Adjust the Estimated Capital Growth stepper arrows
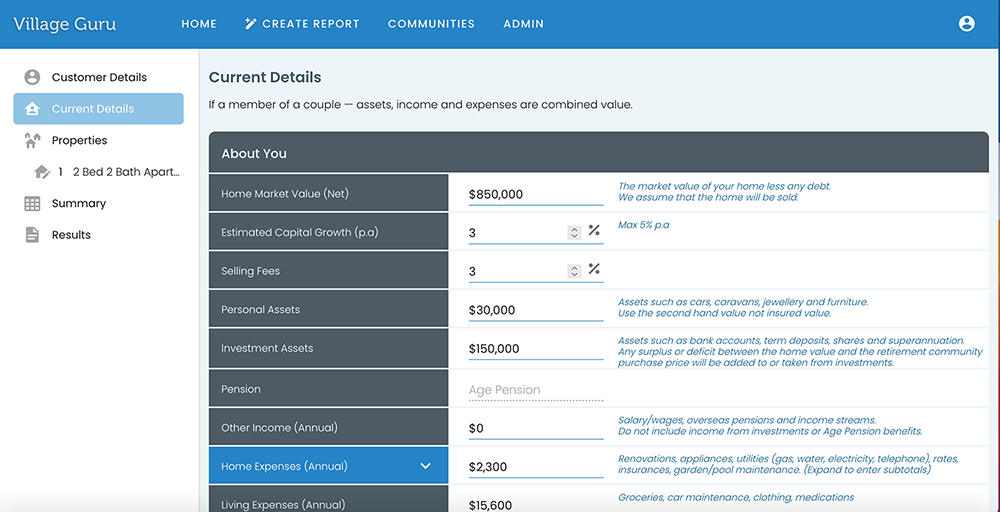 574,232
